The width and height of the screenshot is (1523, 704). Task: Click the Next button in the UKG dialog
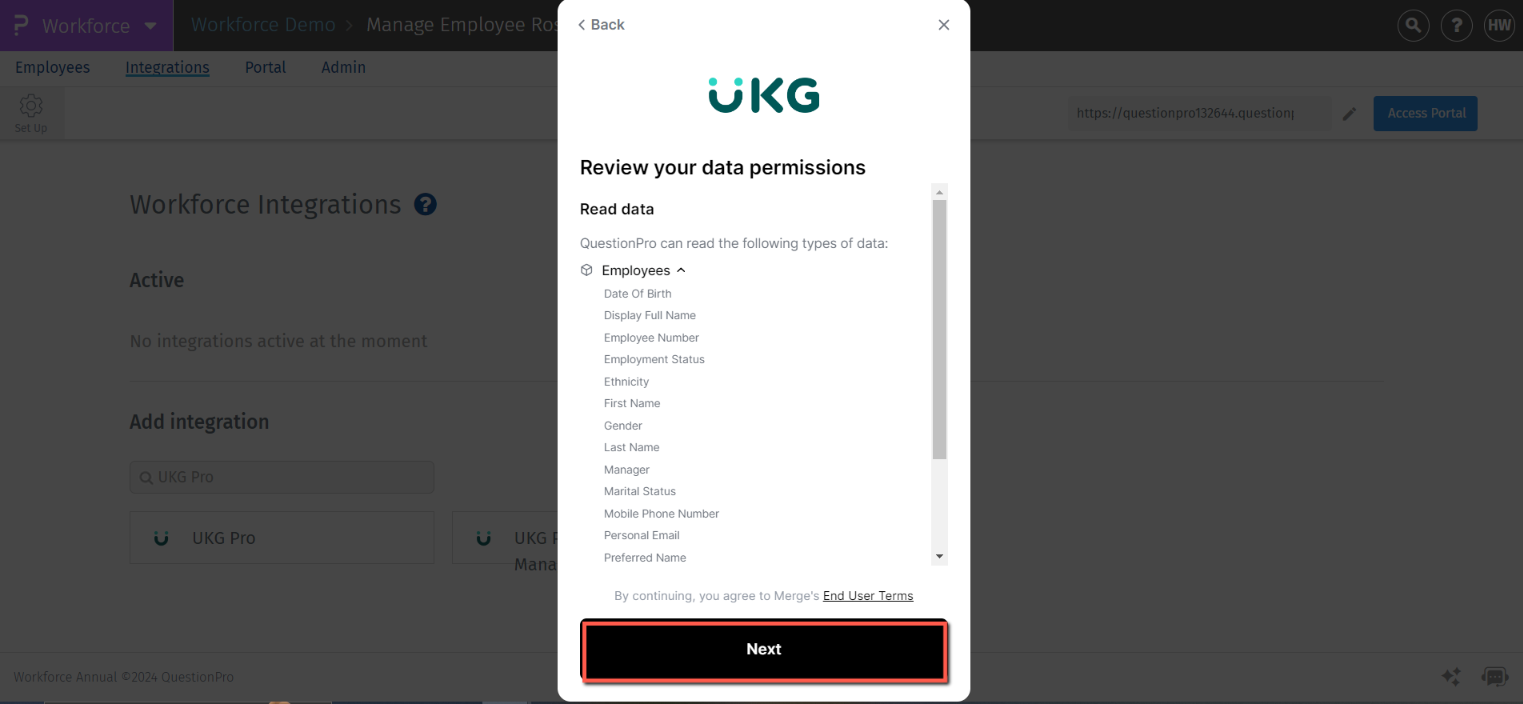(x=763, y=649)
